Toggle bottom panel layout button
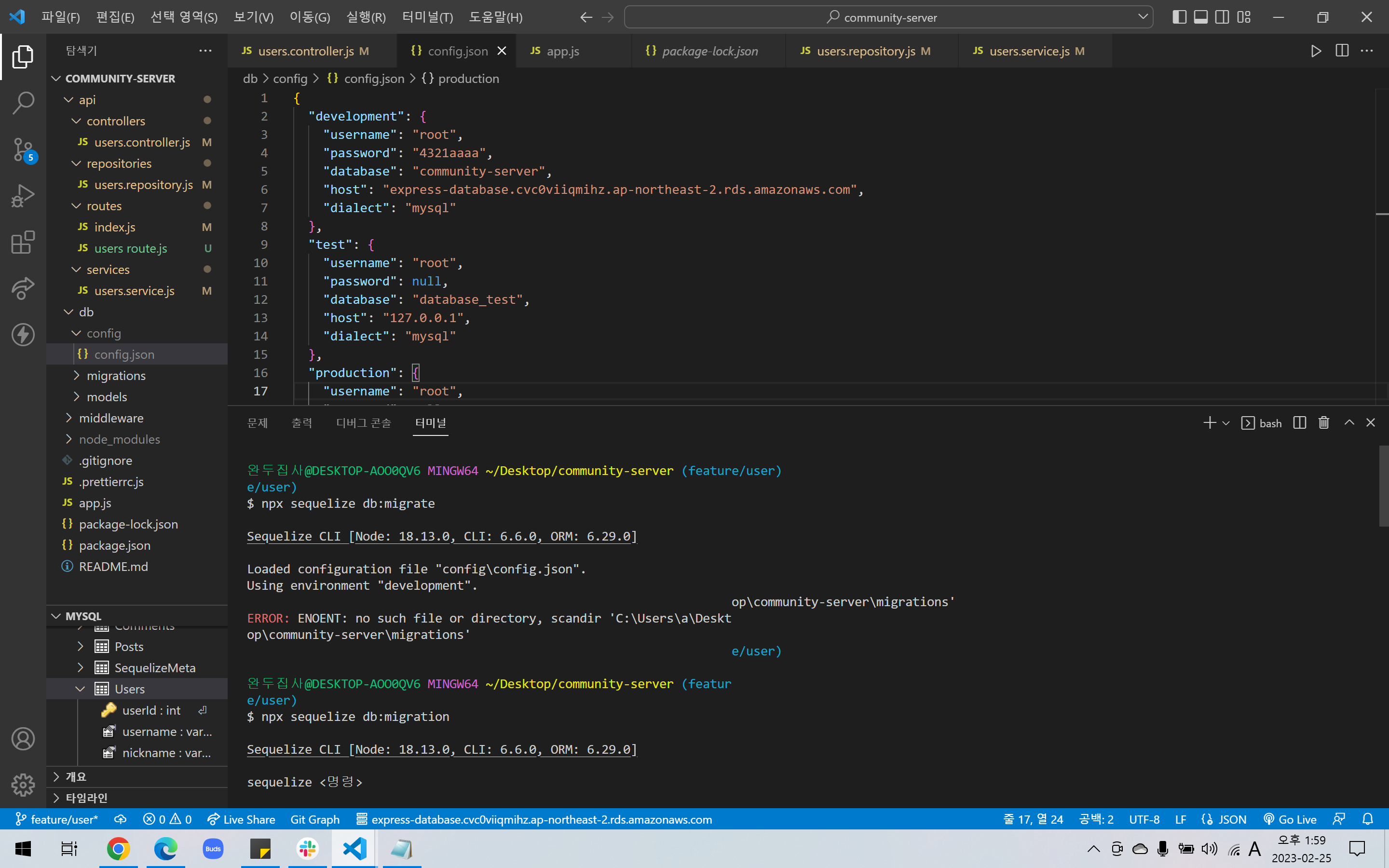1389x868 pixels. (x=1200, y=17)
